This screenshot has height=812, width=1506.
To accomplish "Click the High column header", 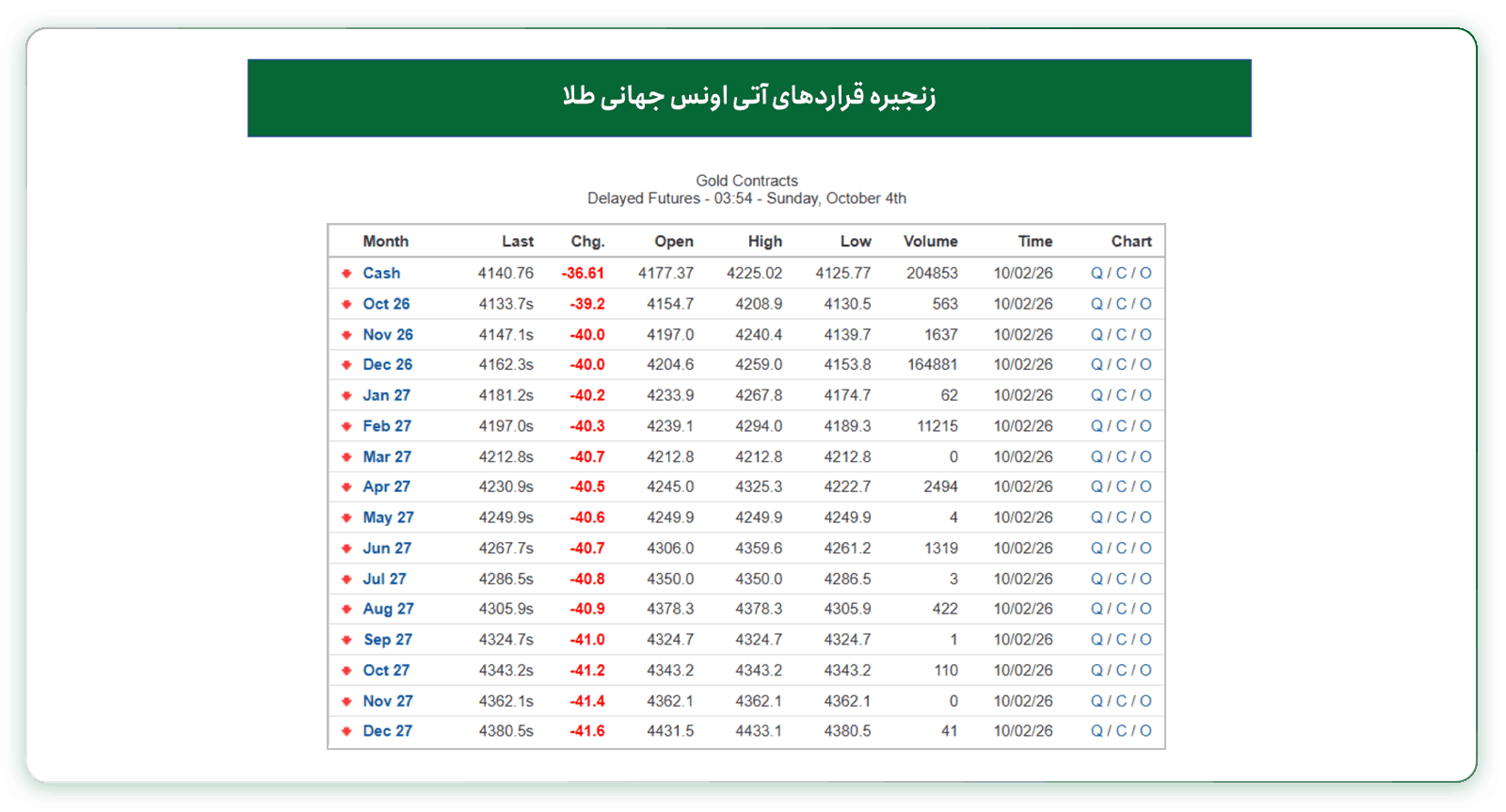I will tap(765, 241).
